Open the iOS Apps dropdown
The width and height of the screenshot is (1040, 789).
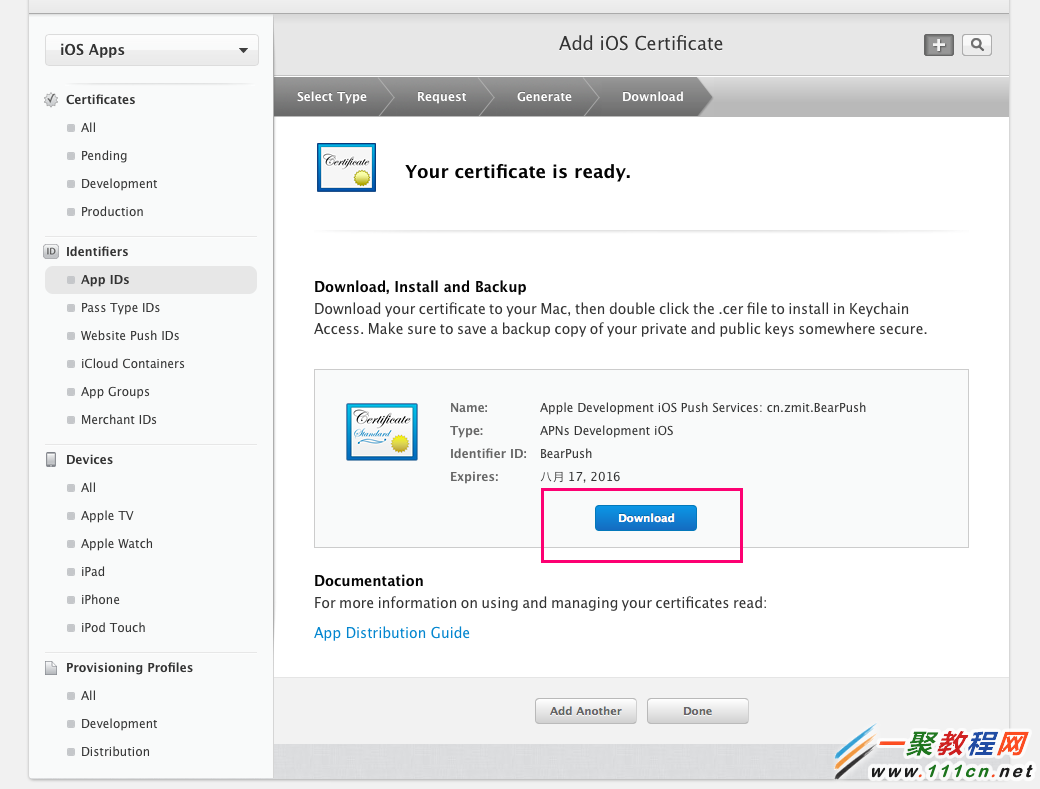pyautogui.click(x=152, y=50)
